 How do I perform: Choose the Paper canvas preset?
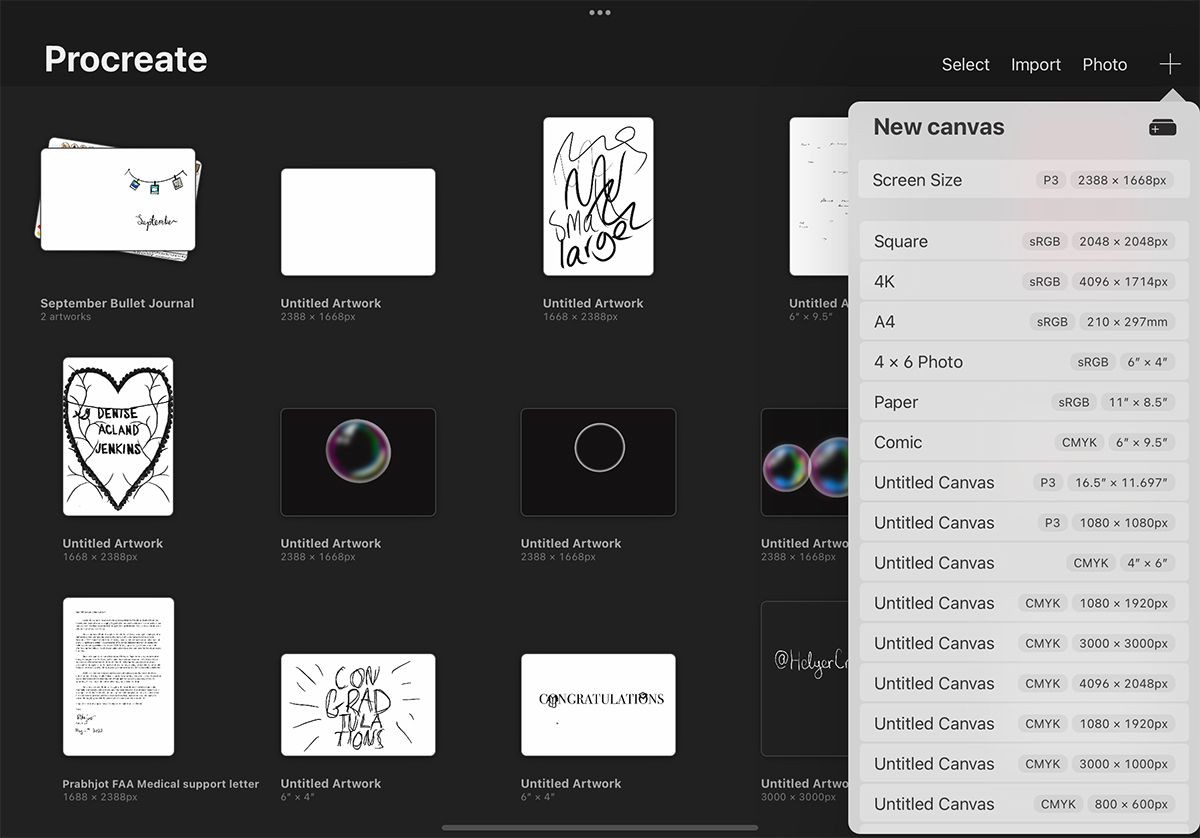1024,401
